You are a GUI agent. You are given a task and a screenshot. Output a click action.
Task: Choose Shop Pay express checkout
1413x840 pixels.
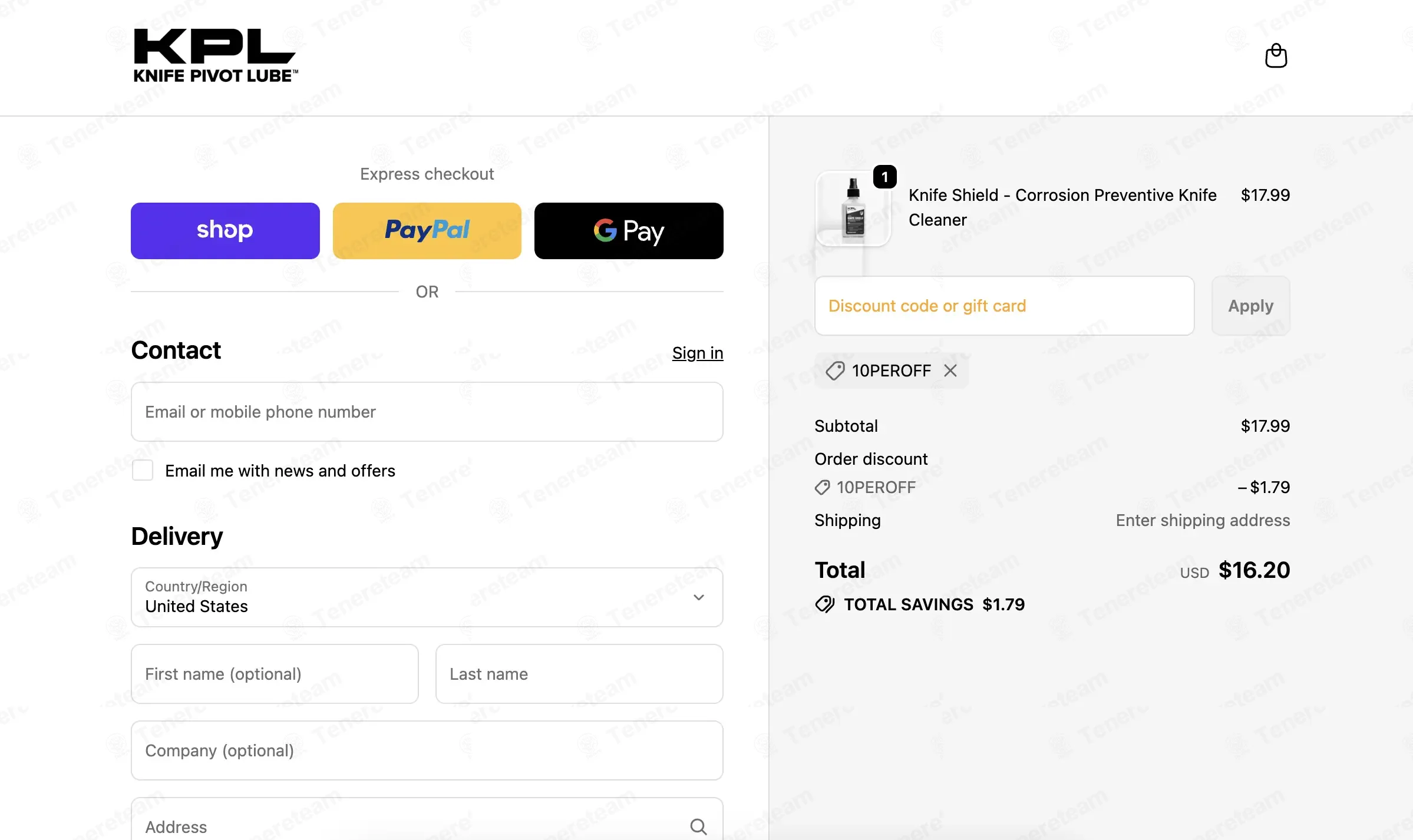pyautogui.click(x=225, y=231)
